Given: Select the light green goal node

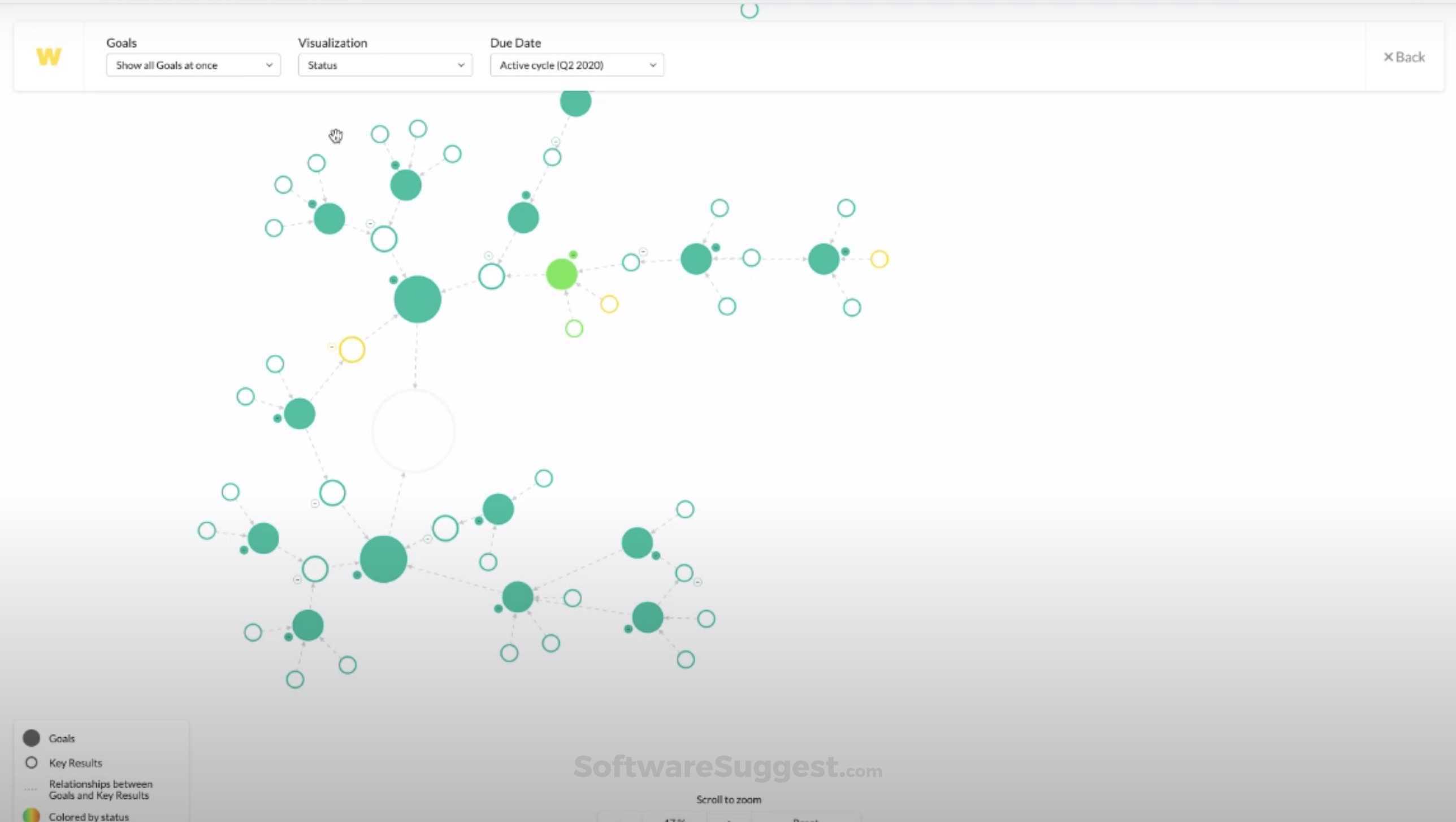Looking at the screenshot, I should click(x=561, y=275).
